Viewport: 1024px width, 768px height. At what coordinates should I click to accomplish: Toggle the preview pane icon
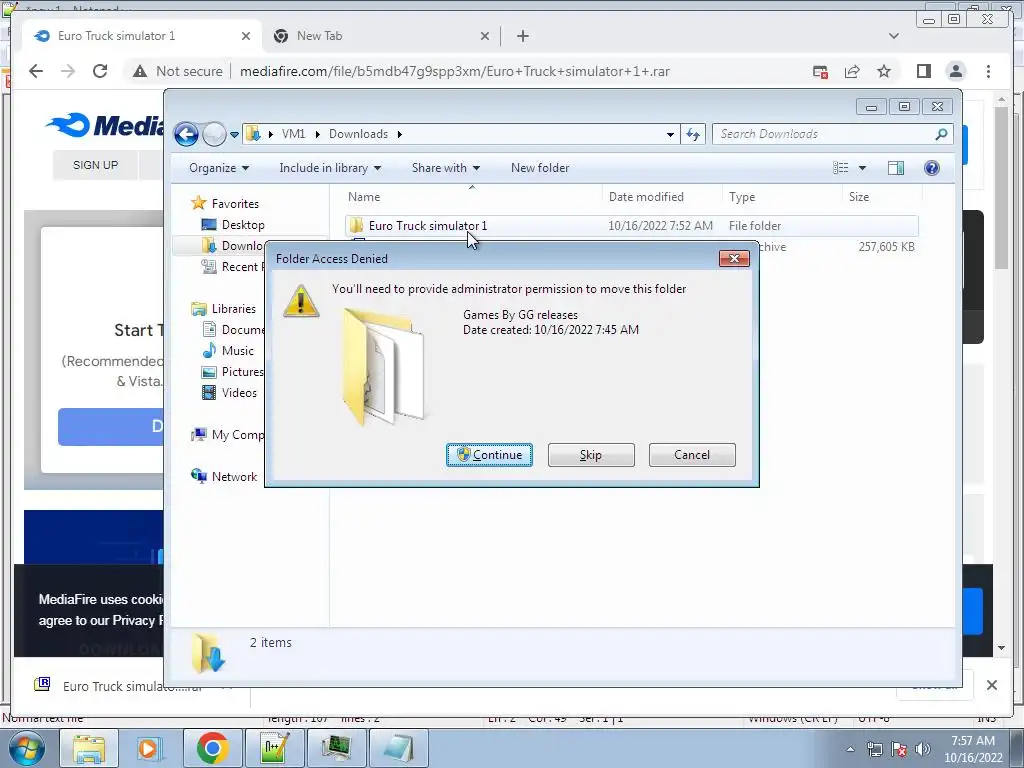(896, 168)
